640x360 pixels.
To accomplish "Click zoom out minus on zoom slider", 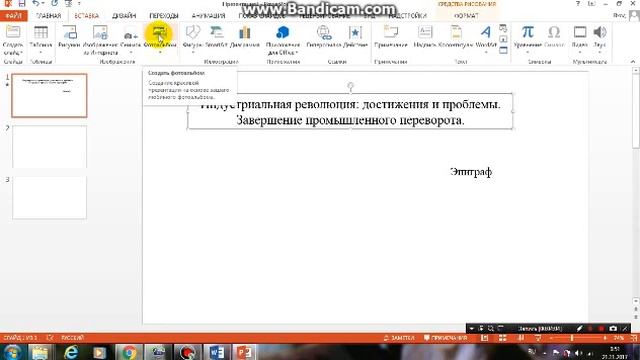I will click(x=551, y=338).
